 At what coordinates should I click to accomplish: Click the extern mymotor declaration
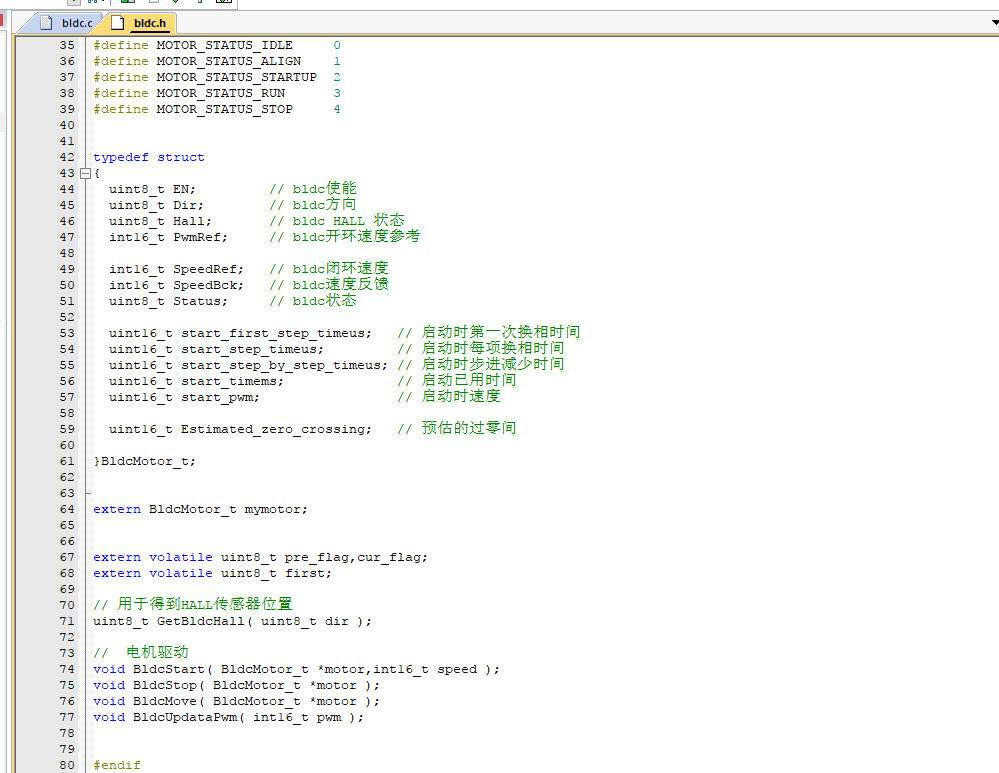click(200, 509)
